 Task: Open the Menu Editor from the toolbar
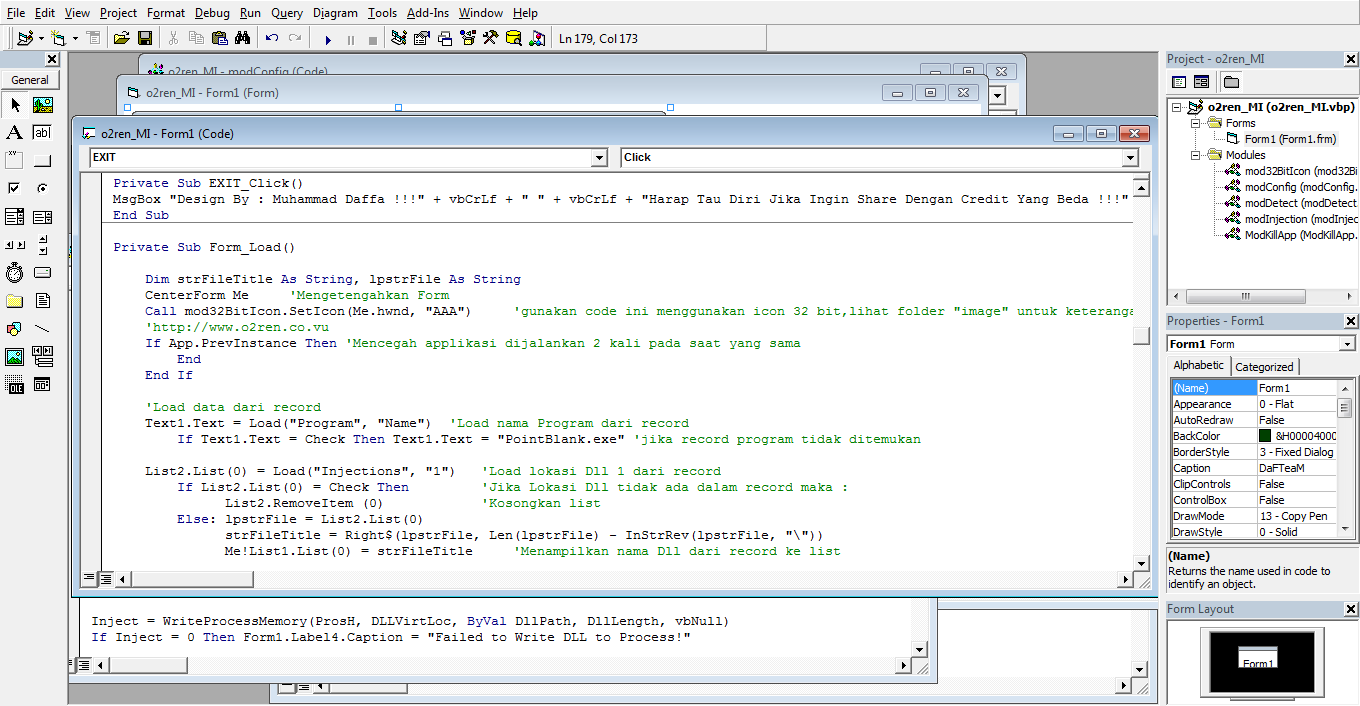click(x=93, y=37)
